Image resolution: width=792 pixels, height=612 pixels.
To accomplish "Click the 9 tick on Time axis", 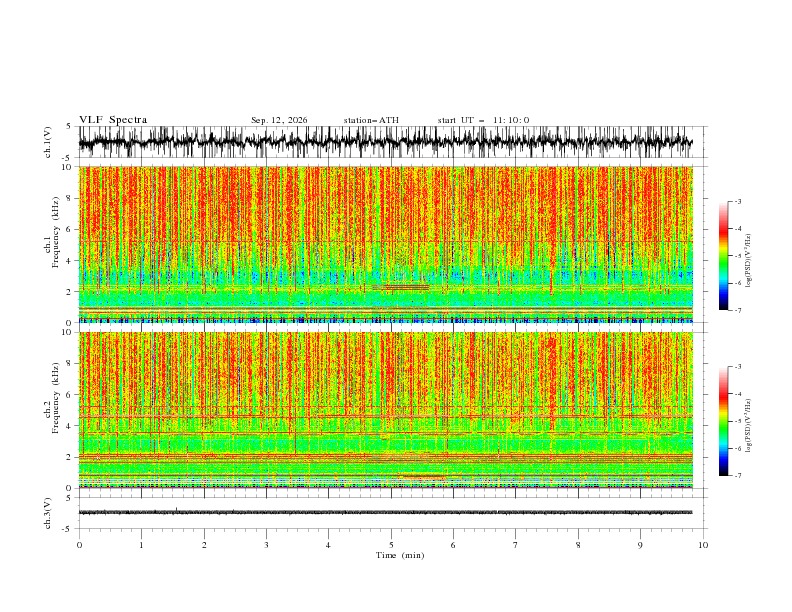I will click(640, 545).
